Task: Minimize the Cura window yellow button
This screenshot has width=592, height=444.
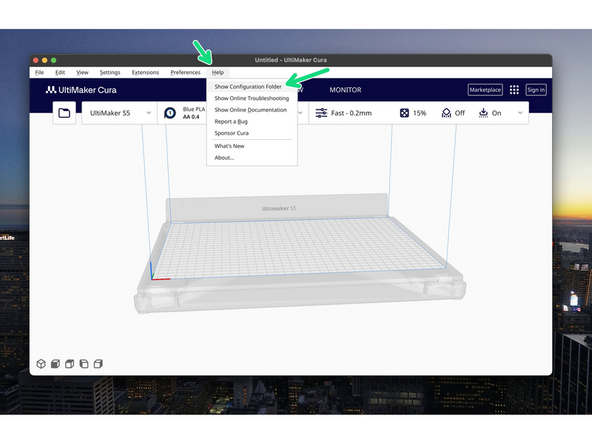Action: click(x=45, y=60)
